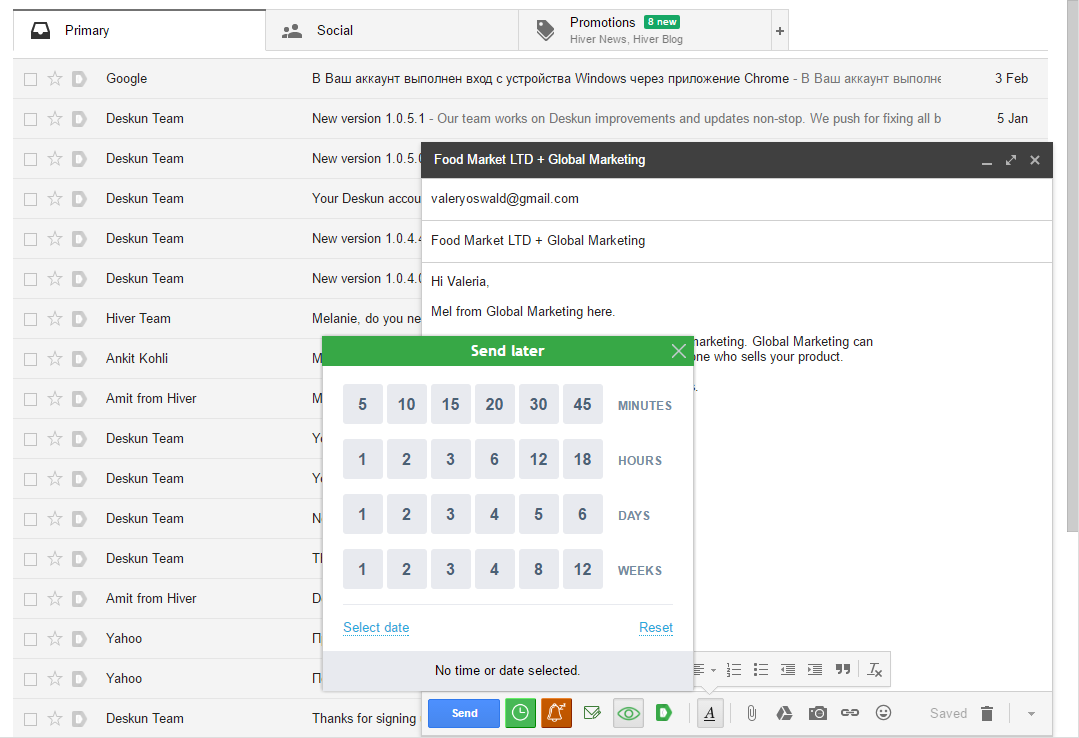Open the Google sign-in alert email
Viewport: 1079px width, 738px height.
(x=530, y=78)
